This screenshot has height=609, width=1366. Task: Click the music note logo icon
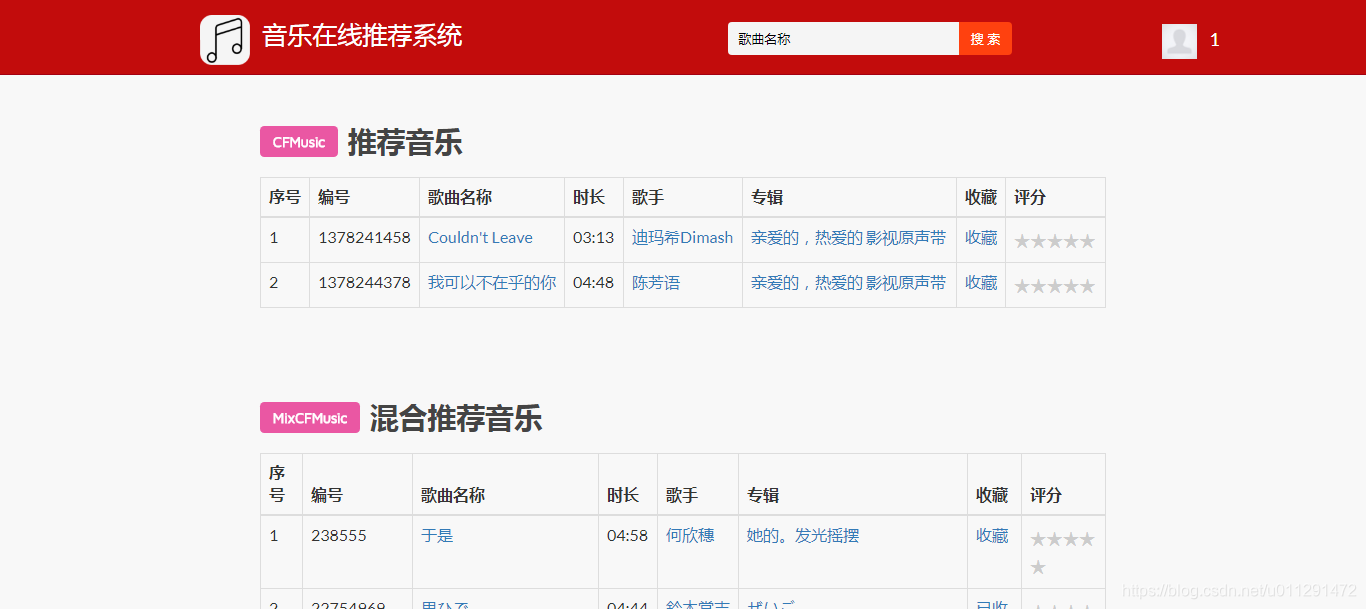(224, 40)
